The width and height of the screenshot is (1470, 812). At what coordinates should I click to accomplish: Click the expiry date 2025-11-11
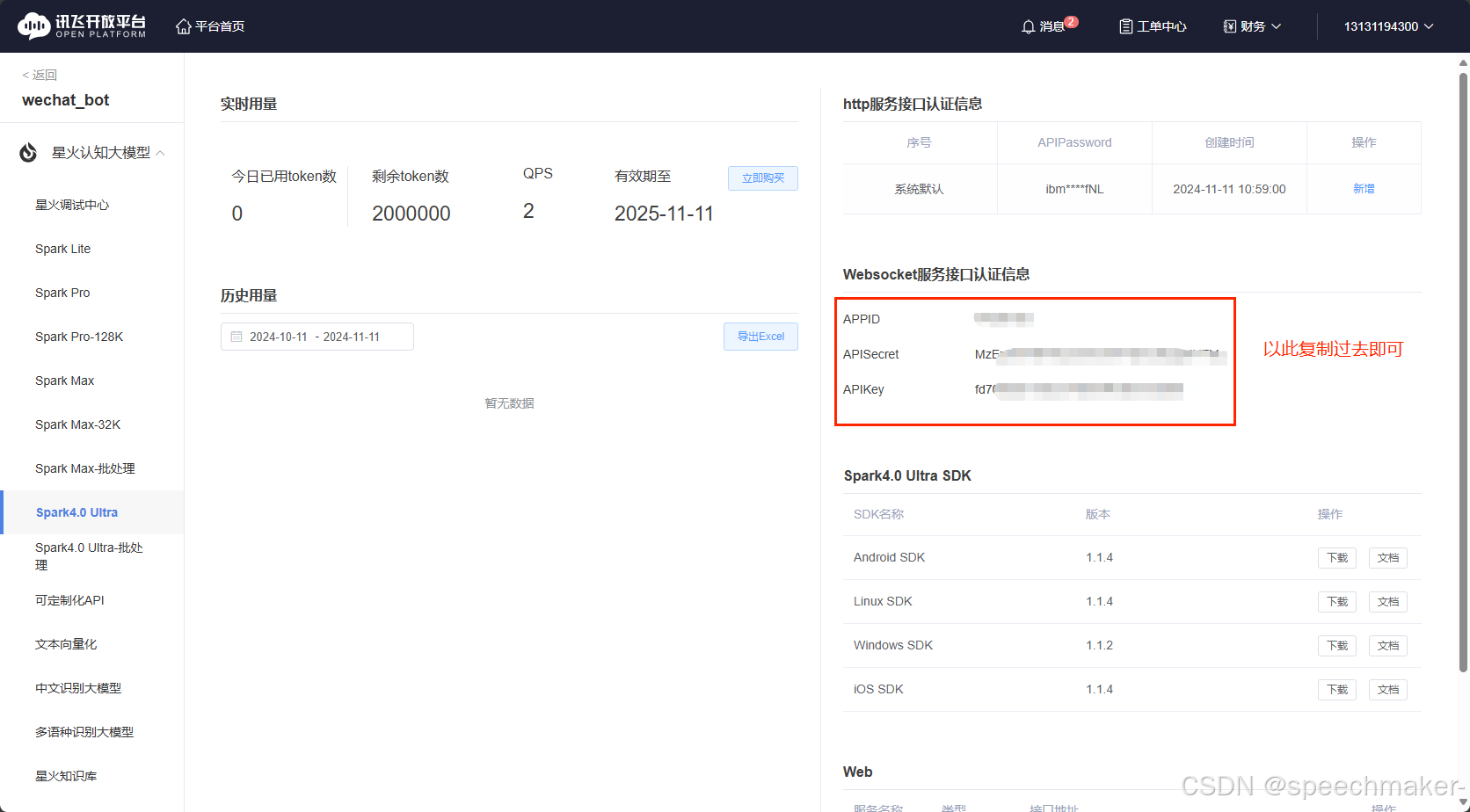[664, 214]
